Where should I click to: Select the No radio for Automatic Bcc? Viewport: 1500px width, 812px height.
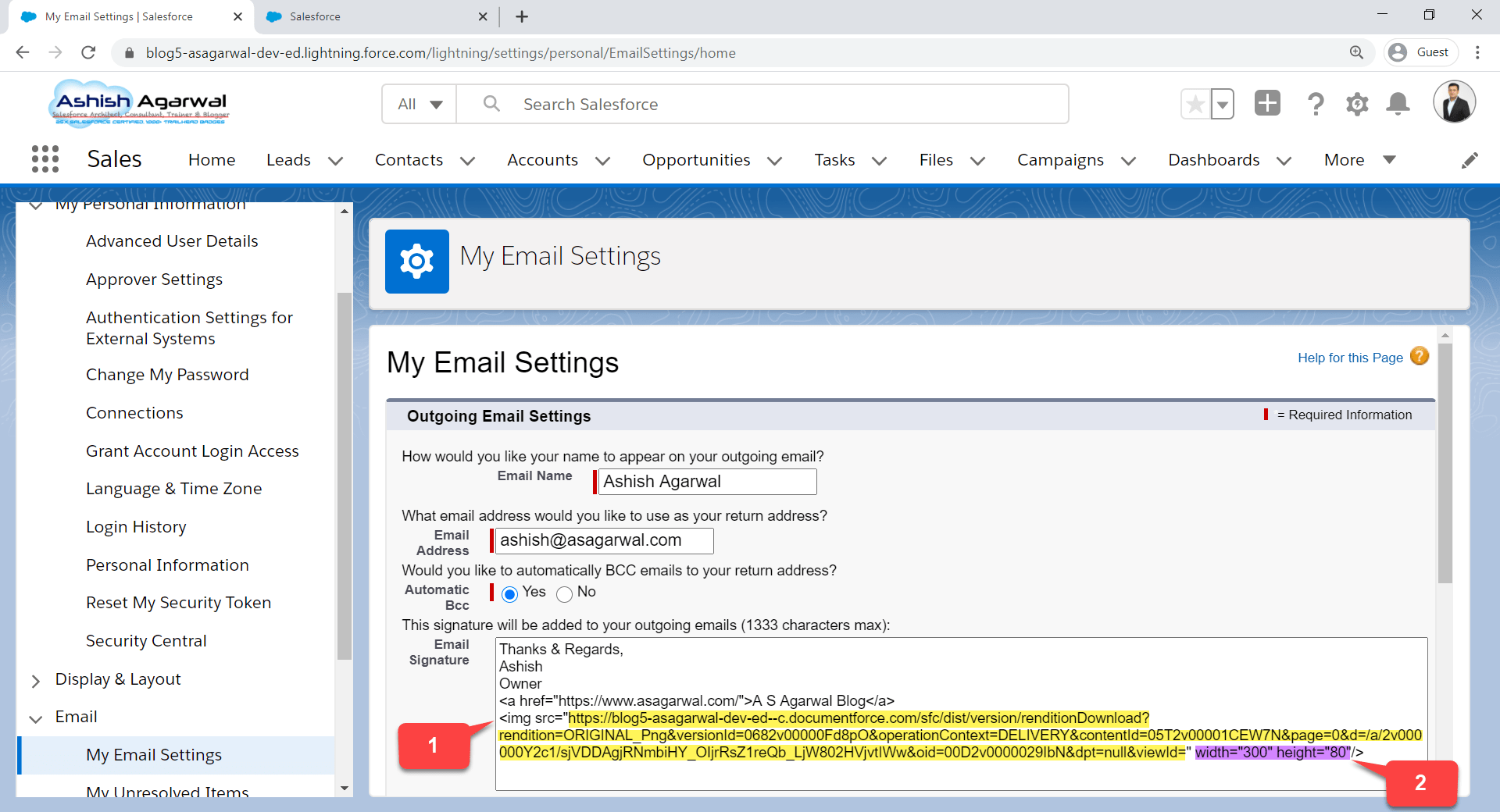tap(564, 594)
